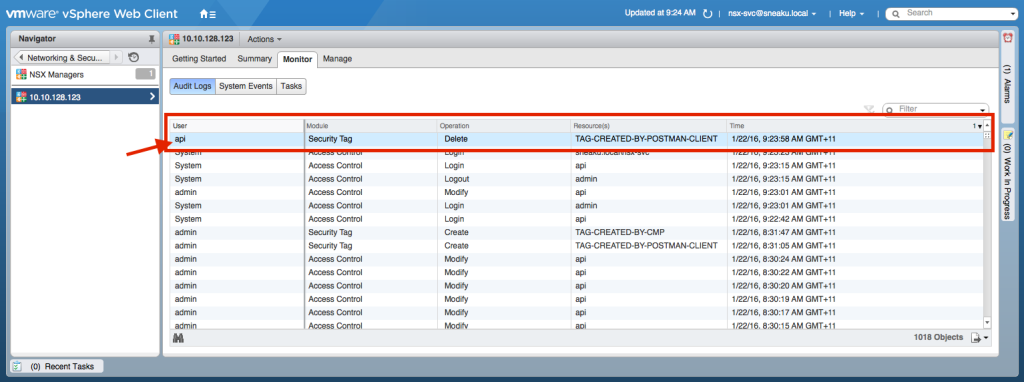Viewport: 1024px width, 382px height.
Task: Select 10.10.128.123 in the navigator
Action: pyautogui.click(x=85, y=97)
